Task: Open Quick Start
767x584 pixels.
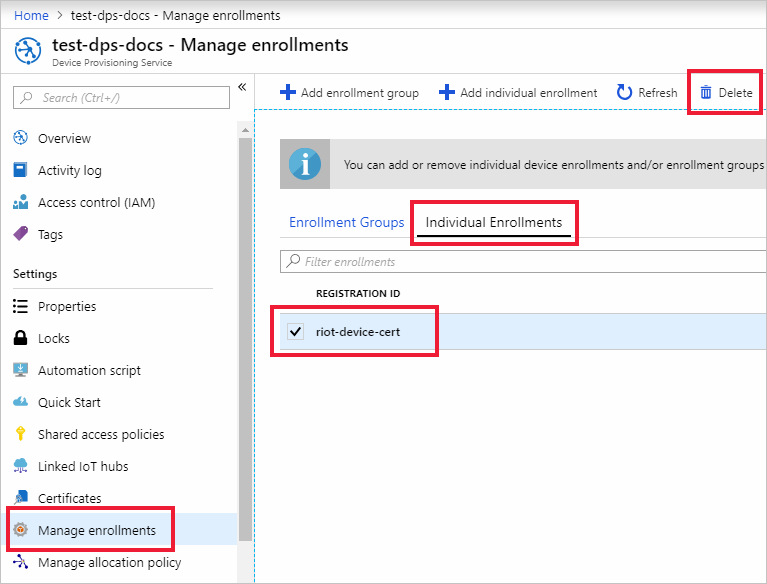Action: click(x=69, y=403)
